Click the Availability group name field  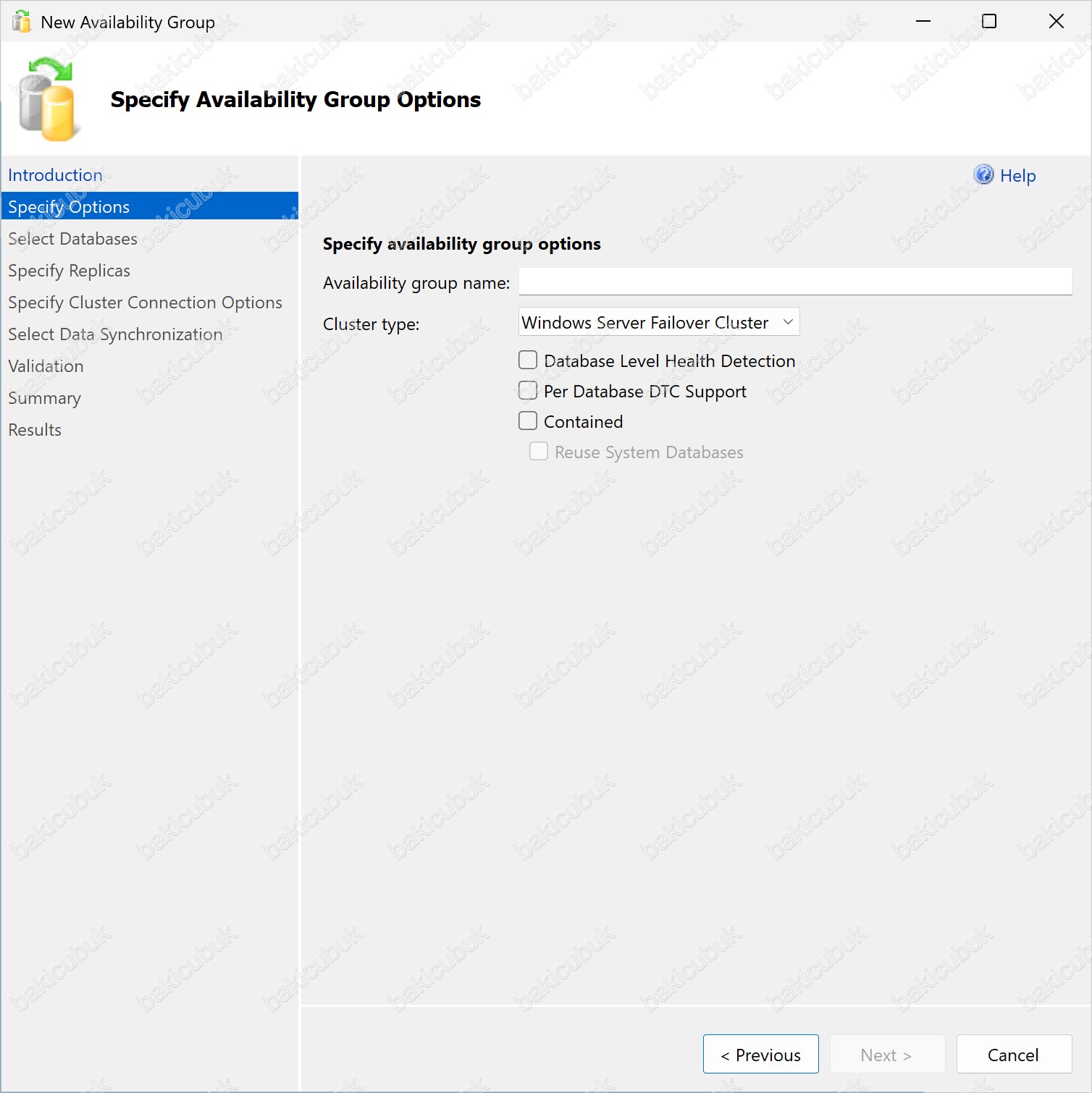(x=795, y=282)
